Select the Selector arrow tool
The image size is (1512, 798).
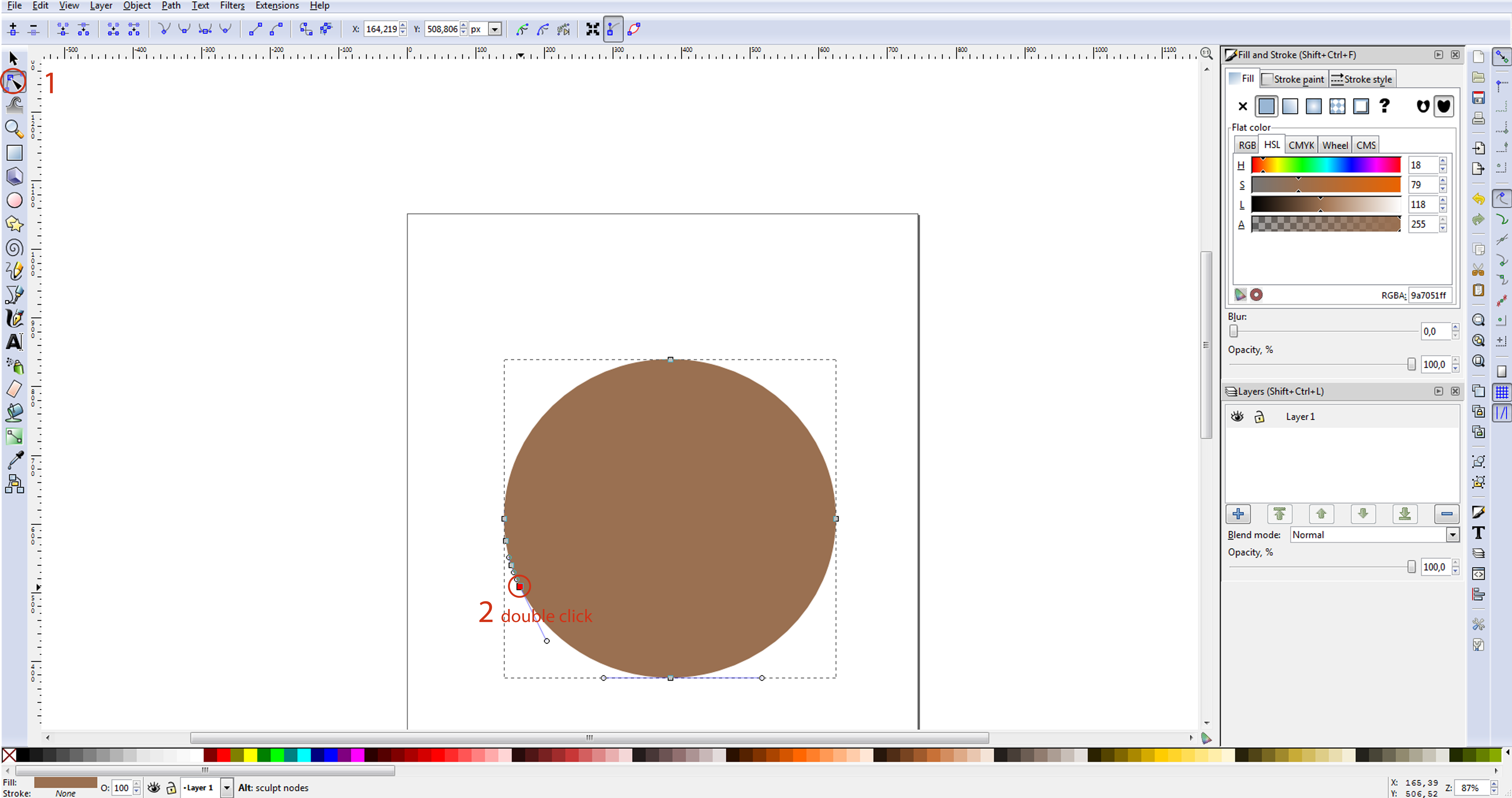[x=13, y=58]
